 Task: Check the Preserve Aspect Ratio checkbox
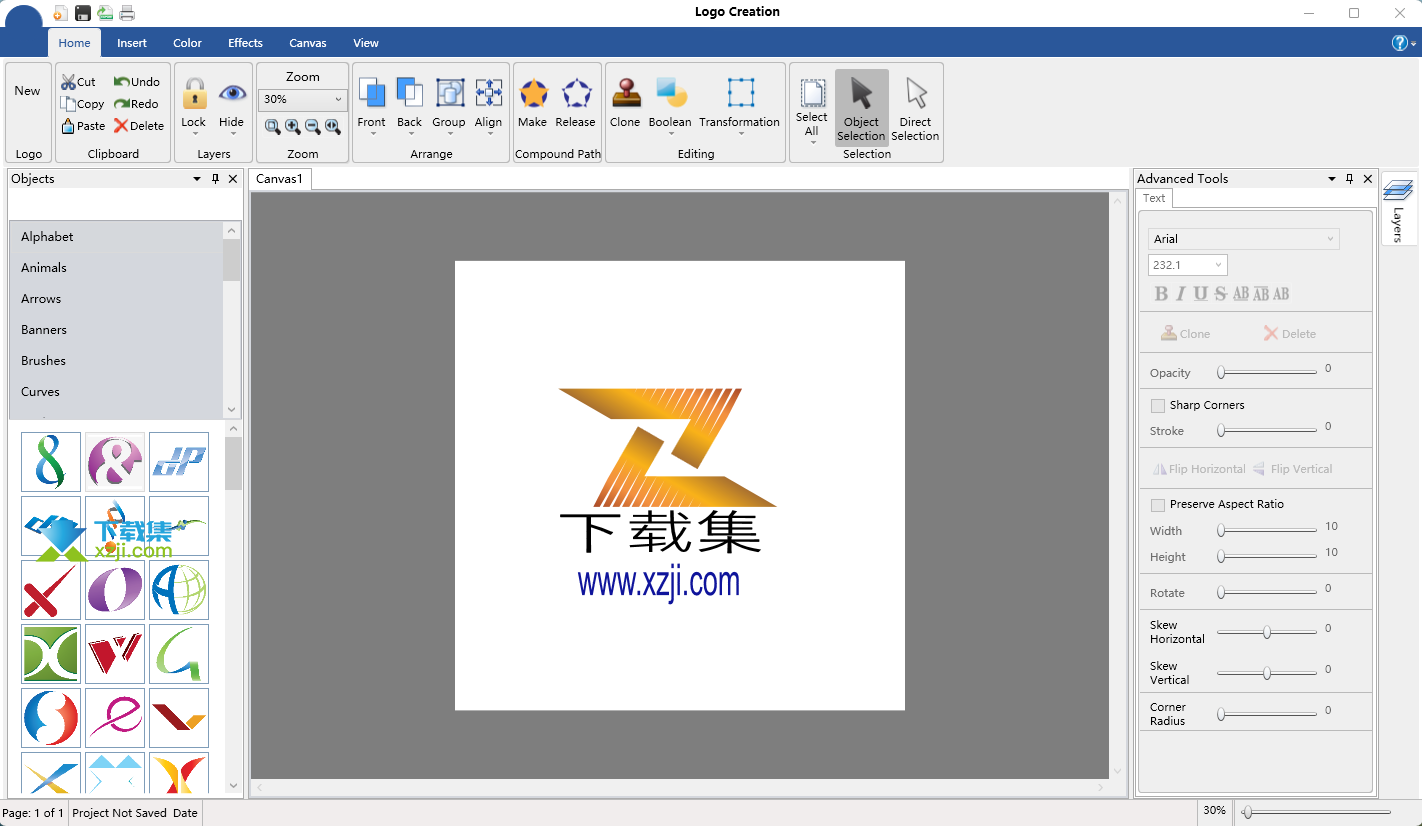pyautogui.click(x=1158, y=505)
